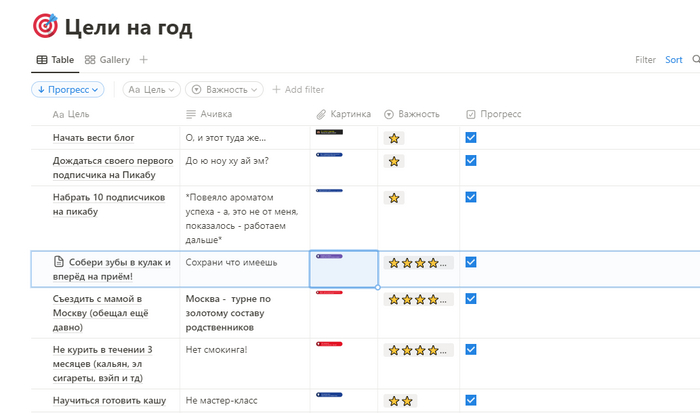Open page icon in 'Собери зубы в кулак' row

pos(59,263)
